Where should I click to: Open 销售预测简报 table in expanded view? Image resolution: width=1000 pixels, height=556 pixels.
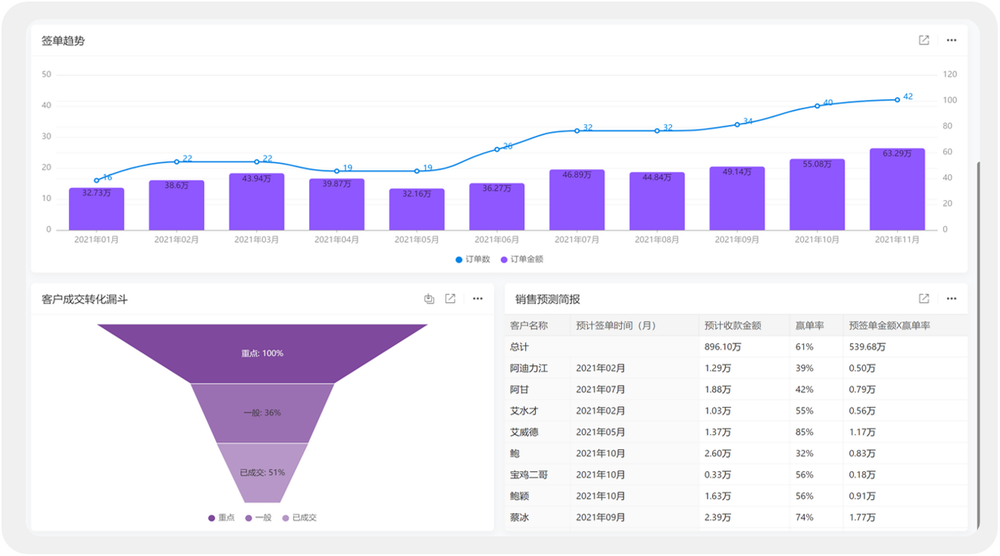(924, 299)
